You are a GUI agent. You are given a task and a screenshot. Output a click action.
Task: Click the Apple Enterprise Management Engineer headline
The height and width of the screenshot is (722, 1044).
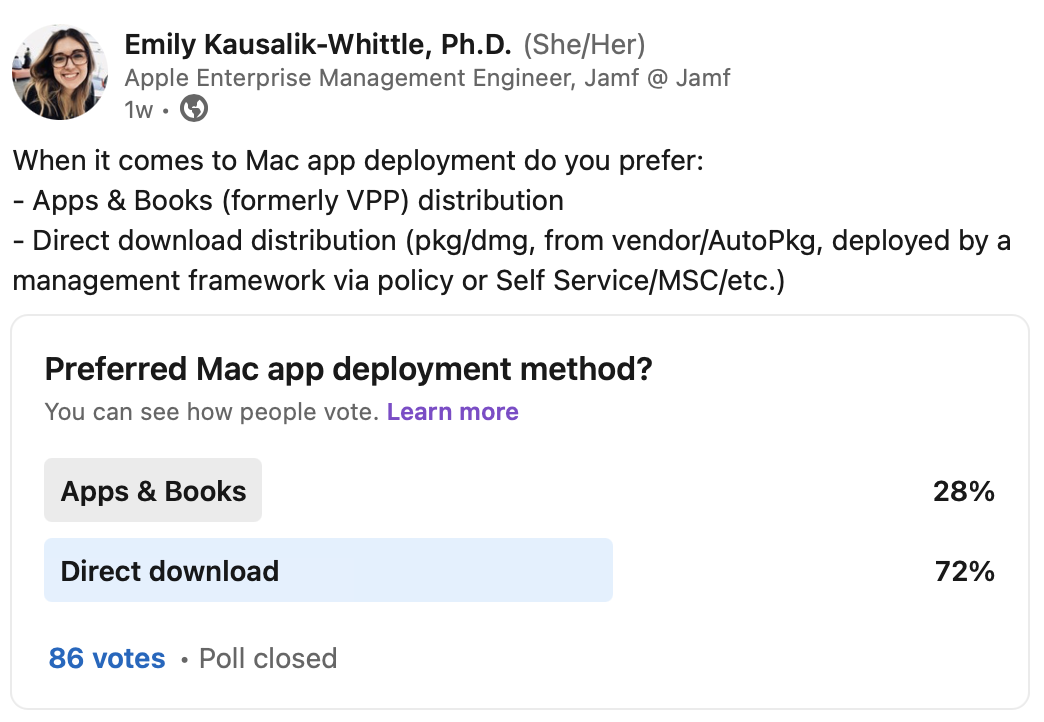coord(427,78)
